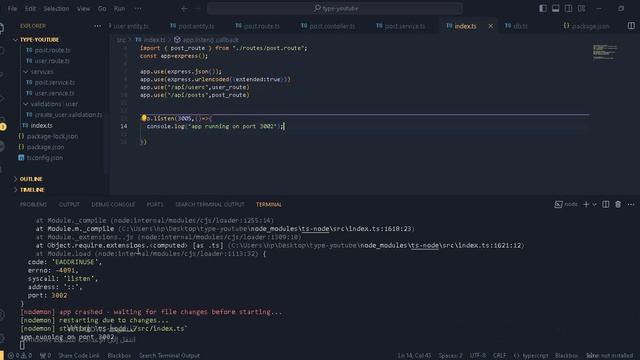Close the index.ts editor tab
This screenshot has height=360, width=640.
(491, 26)
